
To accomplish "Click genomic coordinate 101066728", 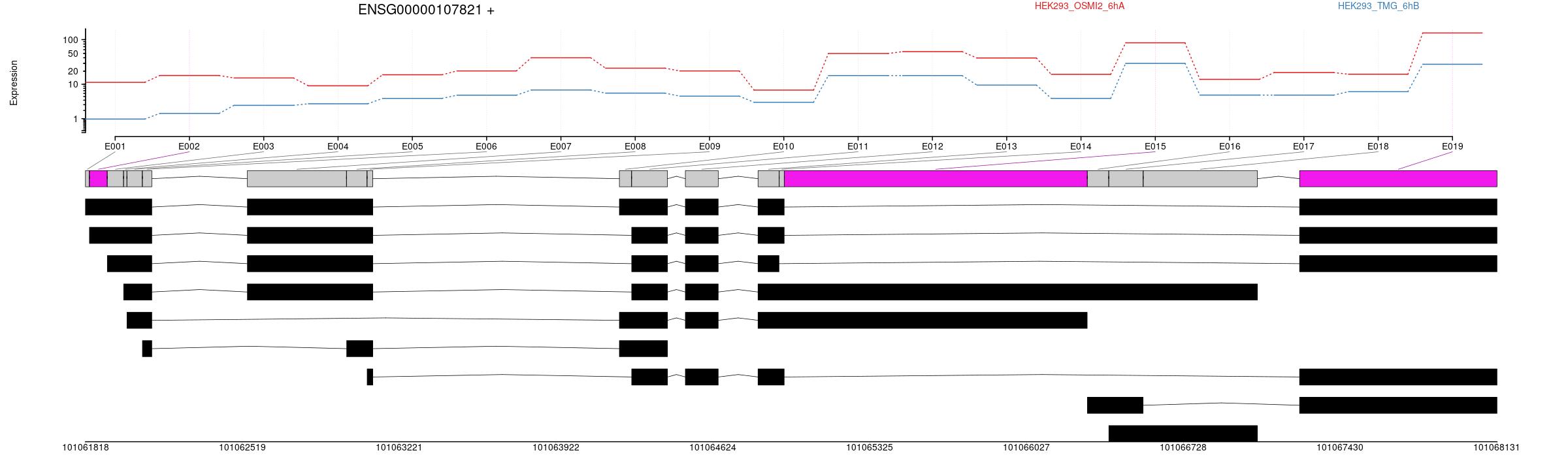I will [x=1183, y=448].
